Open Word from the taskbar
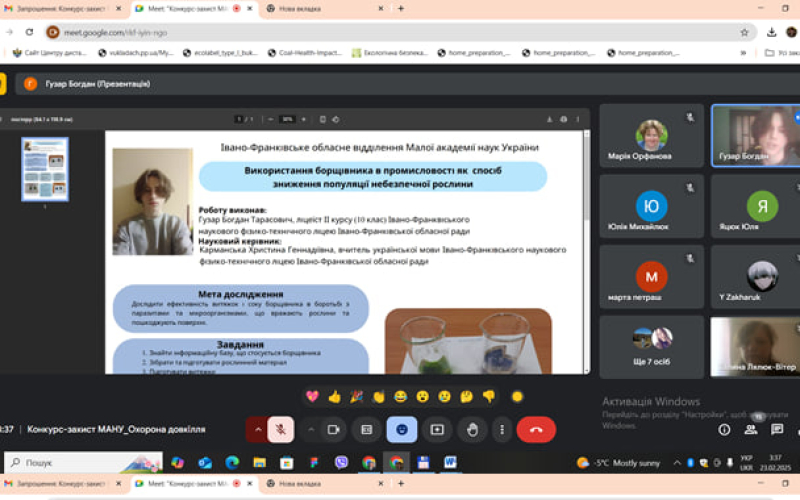Viewport: 800px width, 500px height. point(450,463)
